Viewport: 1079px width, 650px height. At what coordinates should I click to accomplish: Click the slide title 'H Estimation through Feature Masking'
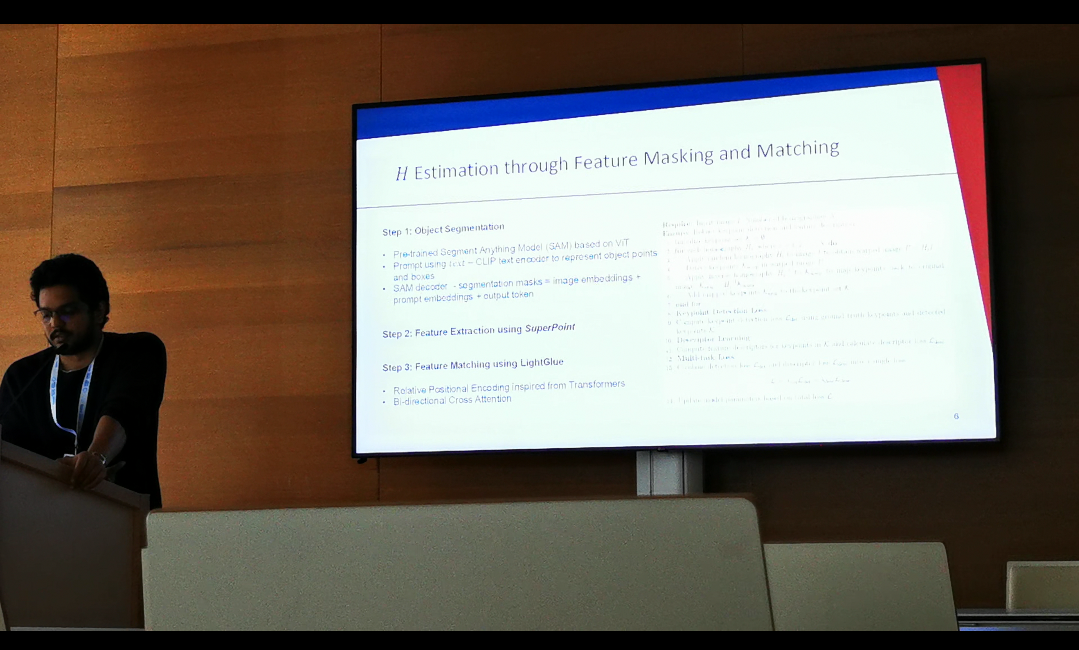617,160
